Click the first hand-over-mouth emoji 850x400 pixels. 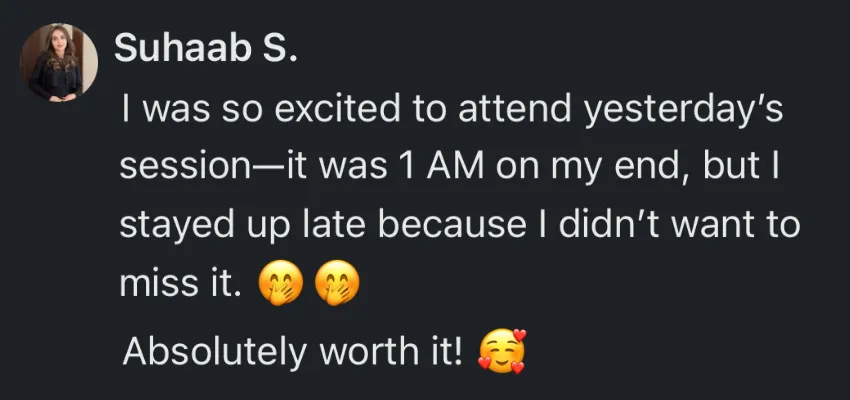point(280,283)
